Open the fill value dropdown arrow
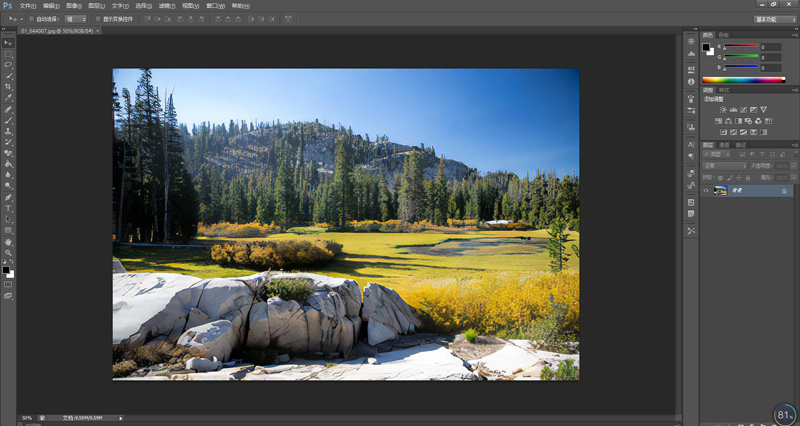 click(793, 178)
